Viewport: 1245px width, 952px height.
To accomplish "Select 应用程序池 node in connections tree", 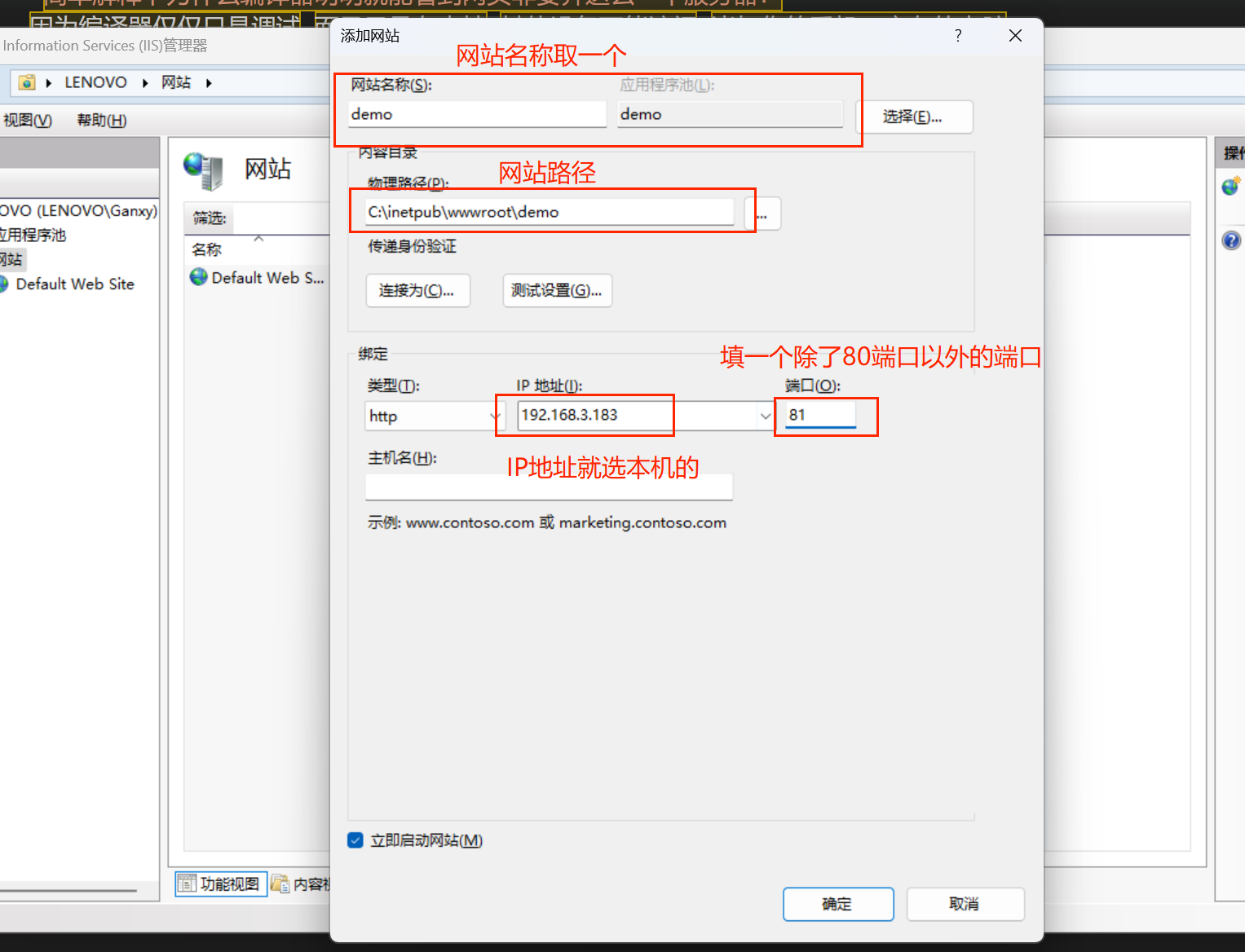I will (x=33, y=235).
